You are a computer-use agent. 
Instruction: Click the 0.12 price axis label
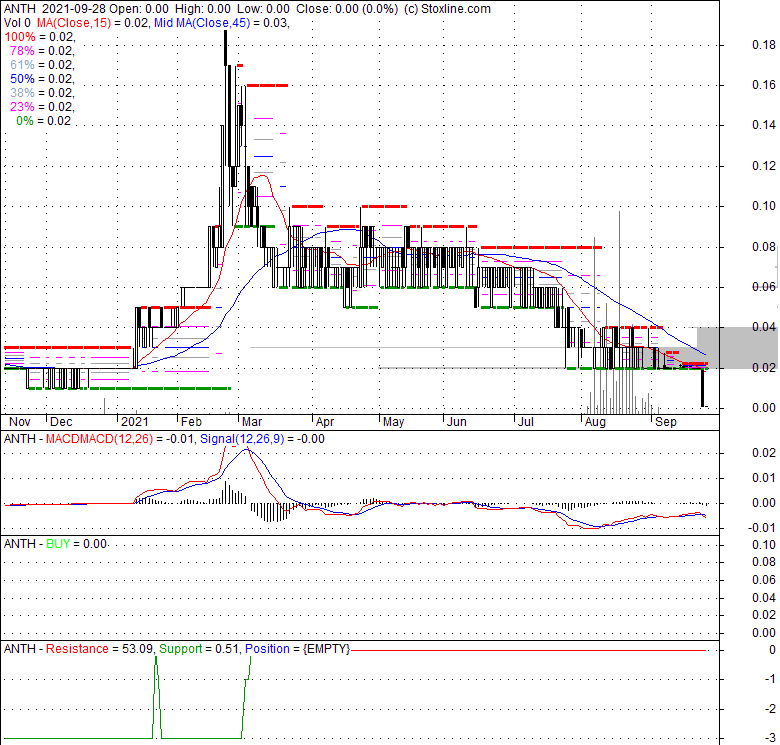[764, 166]
